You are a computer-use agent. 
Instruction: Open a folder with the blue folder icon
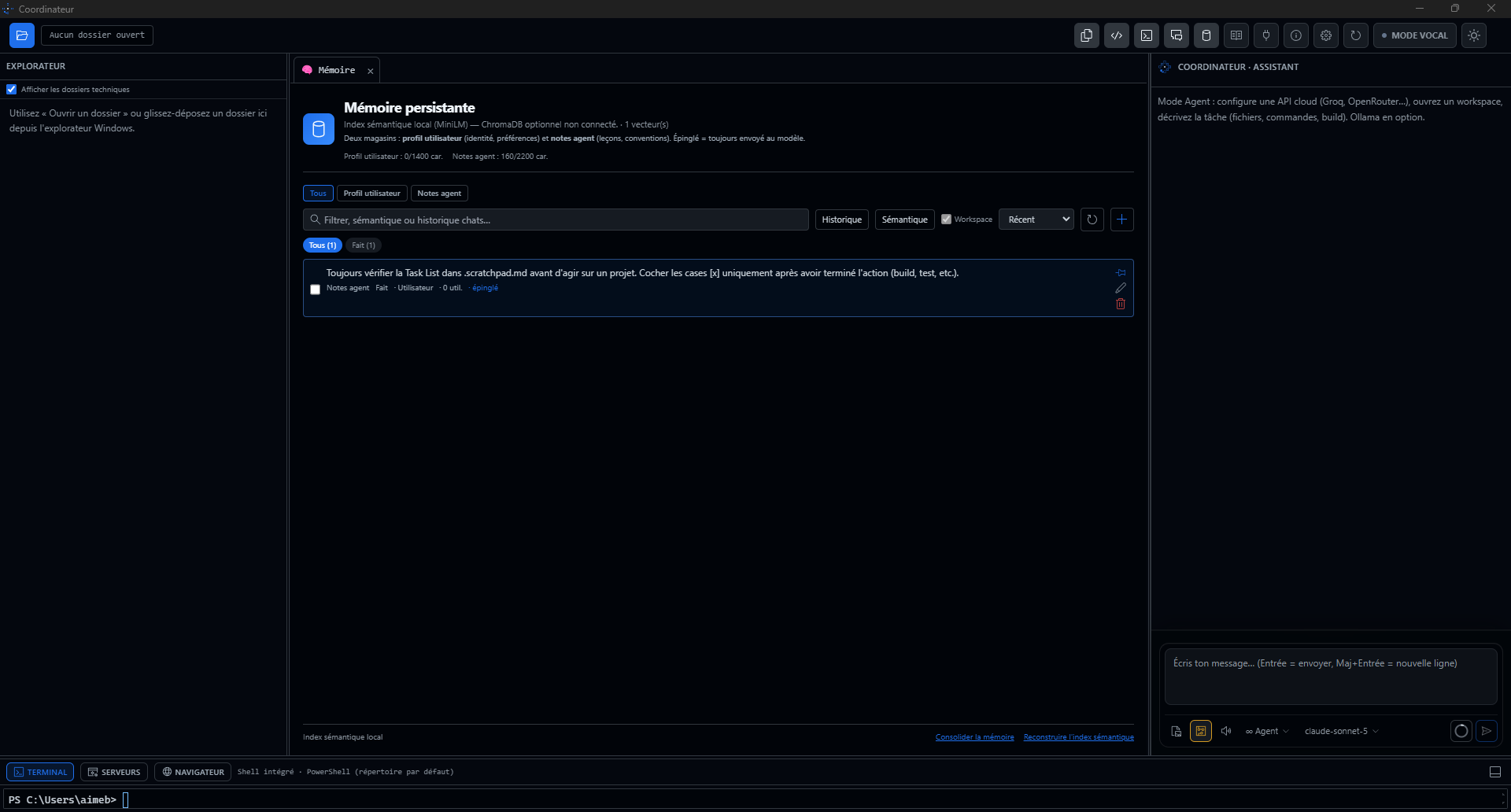(22, 35)
